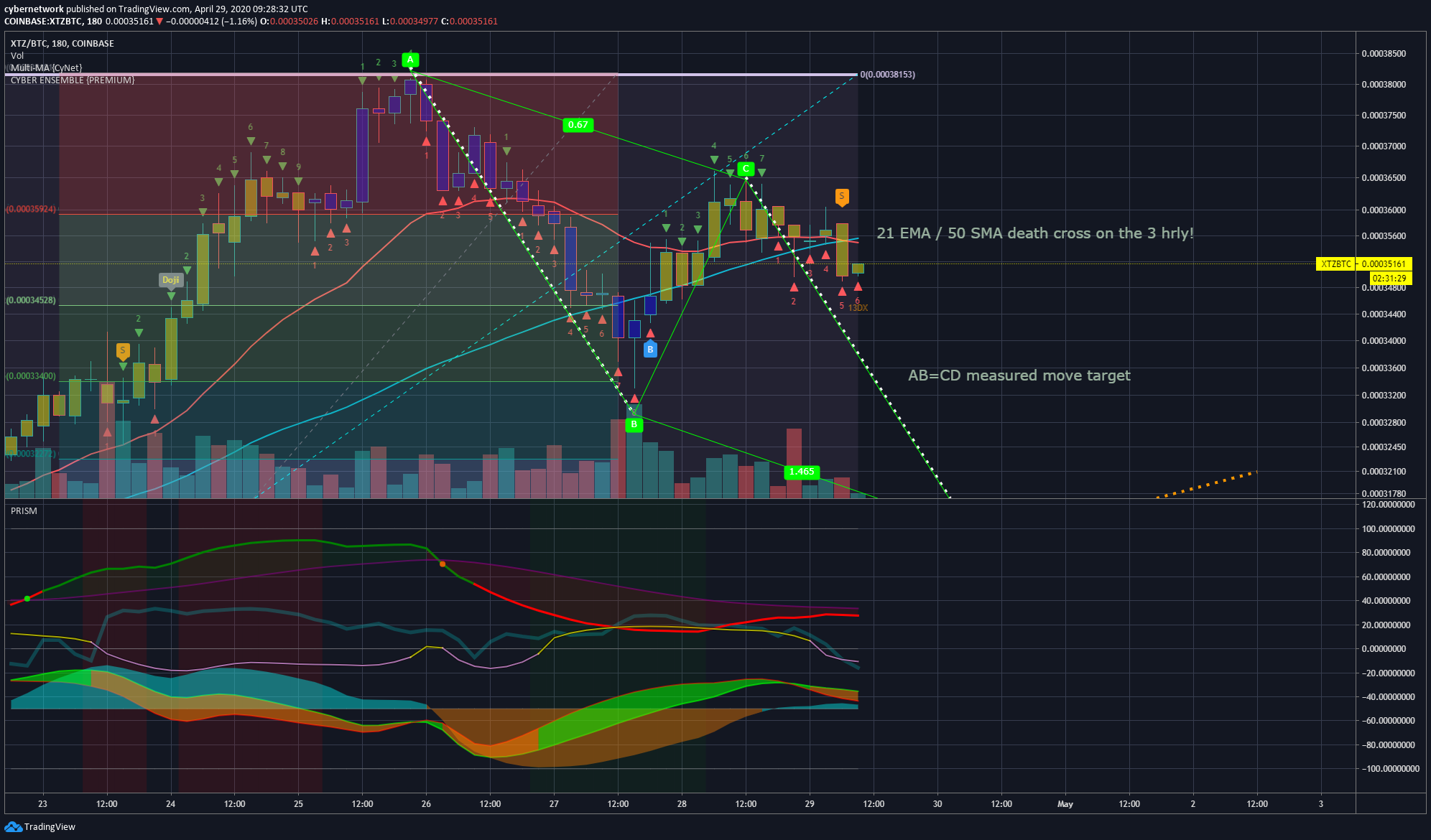The height and width of the screenshot is (840, 1431).
Task: Select the CYBER ENSEMBLE {PREMIUM} legend
Action: 73,80
